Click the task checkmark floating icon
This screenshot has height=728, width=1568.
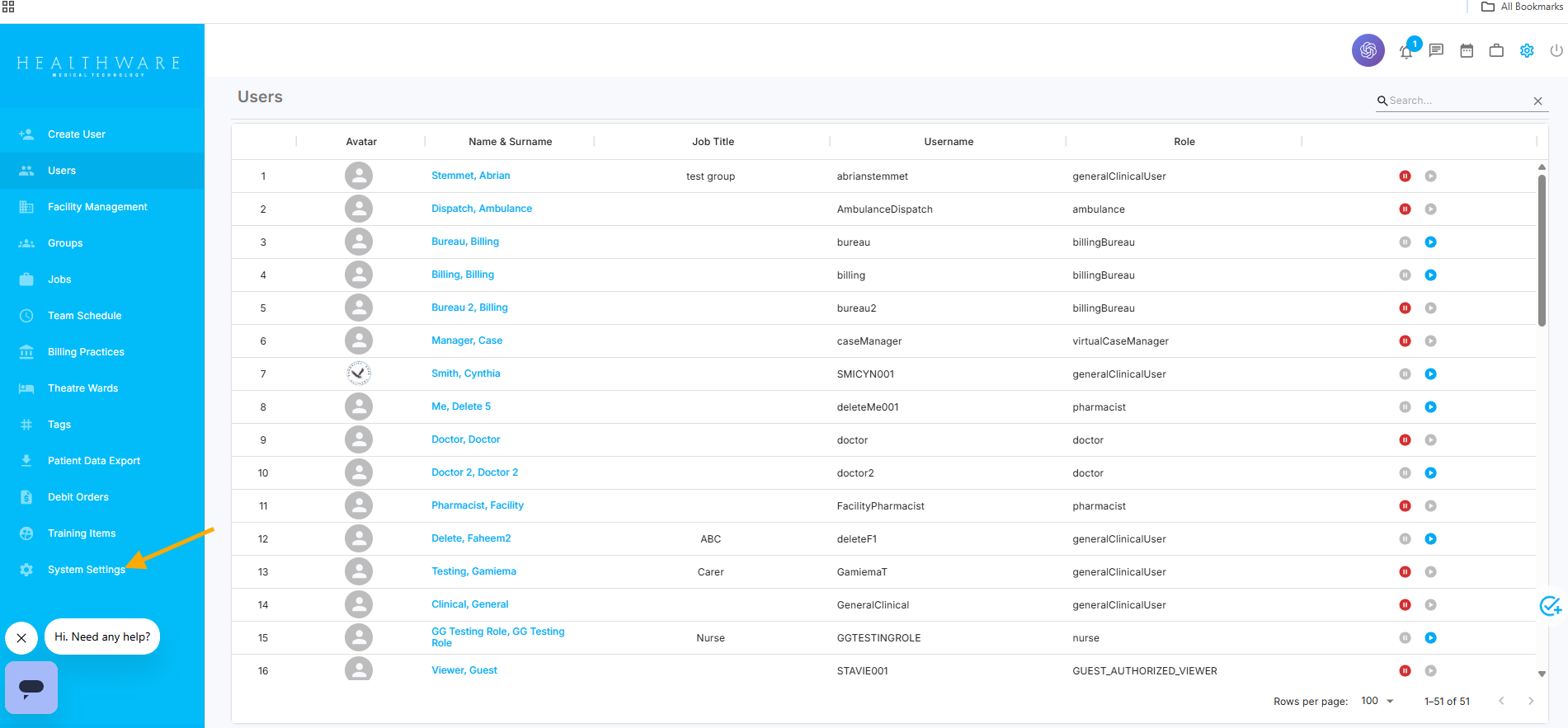point(1550,606)
